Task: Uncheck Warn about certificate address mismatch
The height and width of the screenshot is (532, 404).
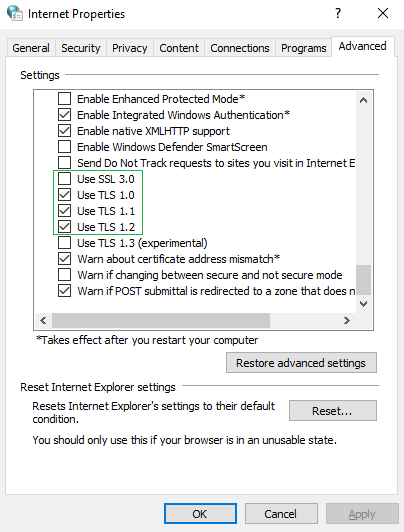Action: tap(64, 259)
